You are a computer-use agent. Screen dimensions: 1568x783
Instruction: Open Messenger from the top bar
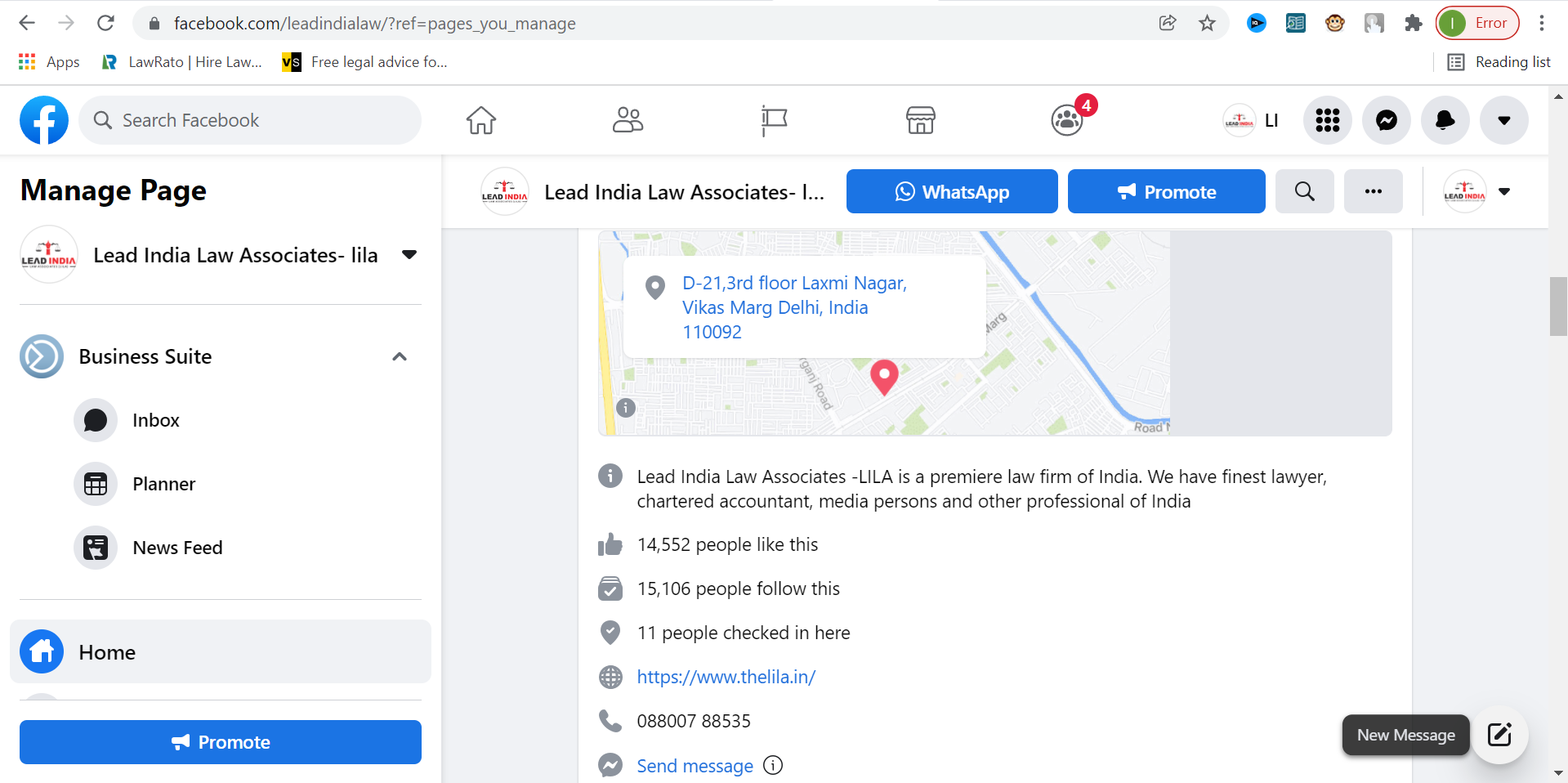pyautogui.click(x=1387, y=120)
